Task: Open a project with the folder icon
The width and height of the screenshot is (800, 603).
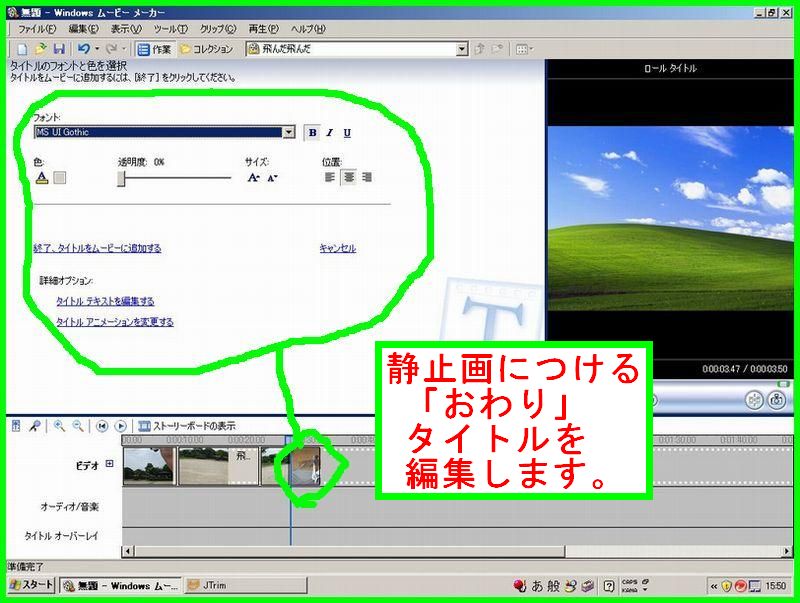Action: point(40,49)
